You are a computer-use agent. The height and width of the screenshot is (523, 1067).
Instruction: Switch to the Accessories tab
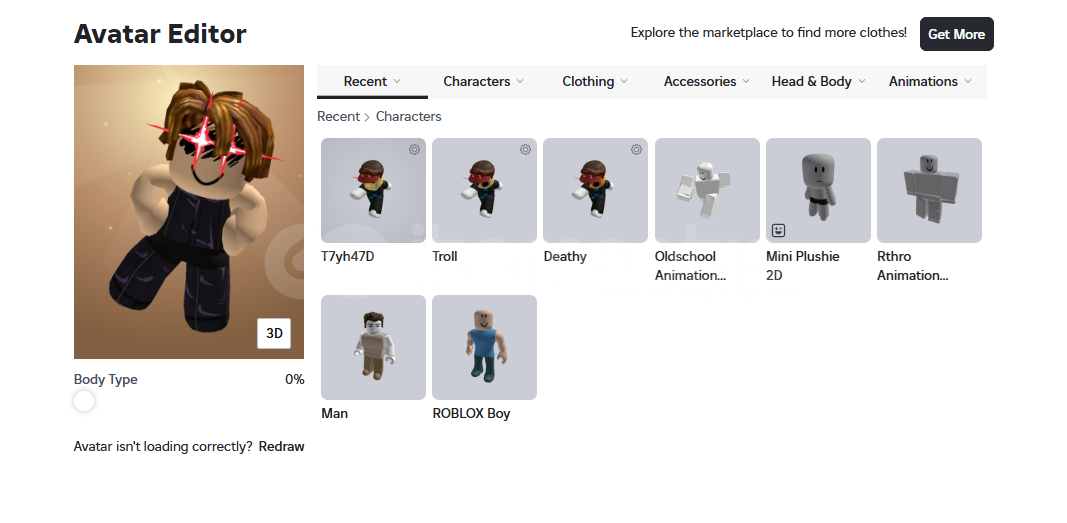[x=706, y=82]
